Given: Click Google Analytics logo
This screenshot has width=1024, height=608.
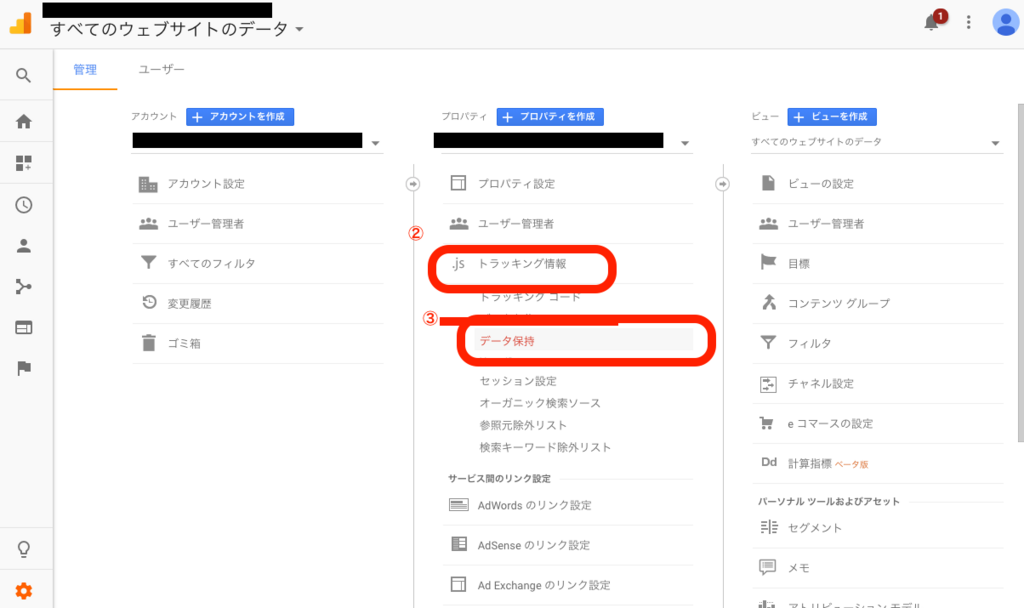Looking at the screenshot, I should tap(20, 24).
